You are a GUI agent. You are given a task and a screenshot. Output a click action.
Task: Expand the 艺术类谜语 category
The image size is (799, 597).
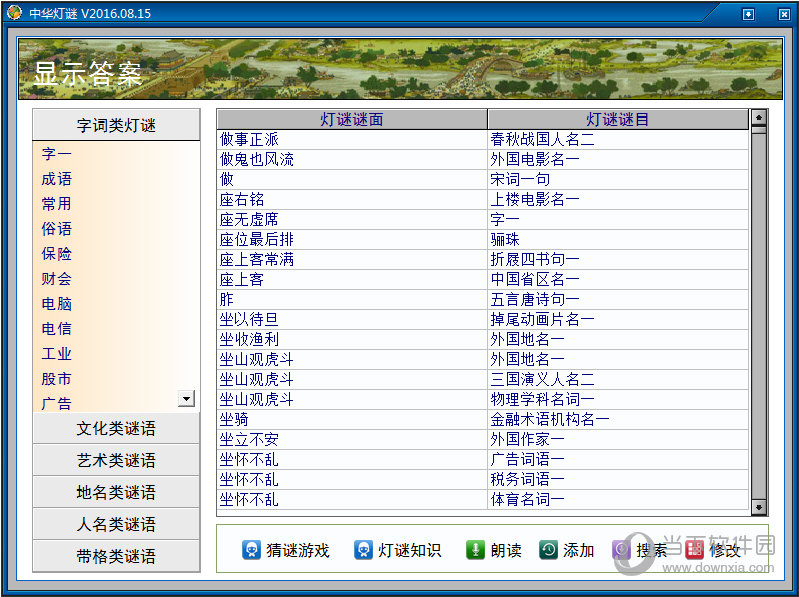coord(116,460)
